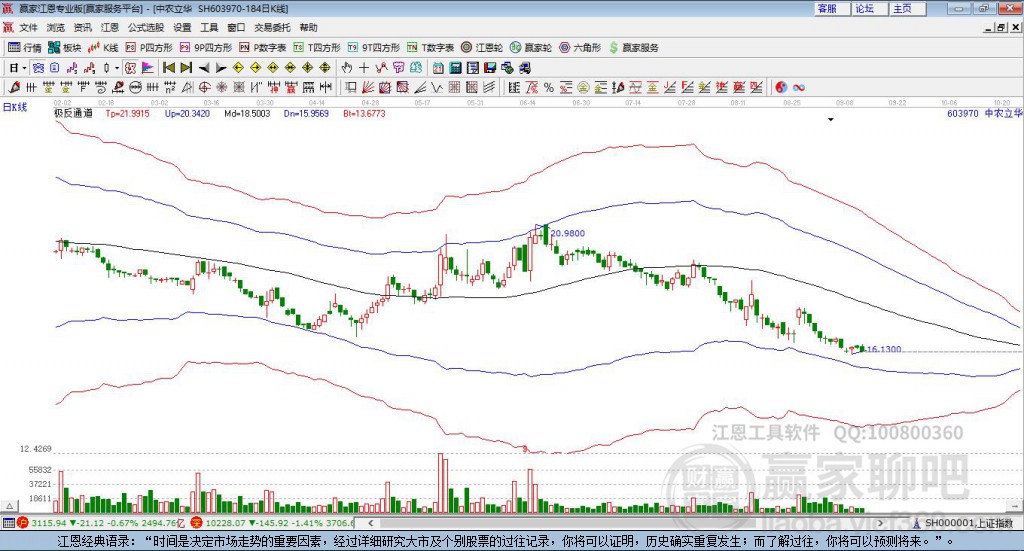
Task: Select the percent (%) line tool
Action: (x=548, y=87)
